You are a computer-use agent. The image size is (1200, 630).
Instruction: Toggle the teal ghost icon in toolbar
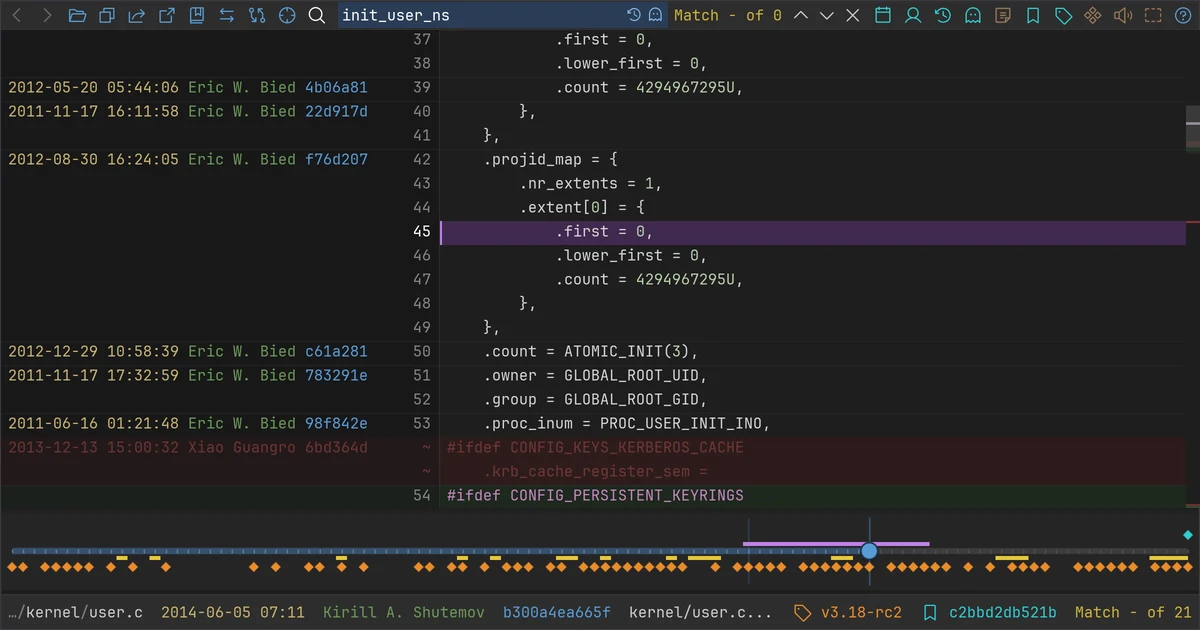point(973,15)
